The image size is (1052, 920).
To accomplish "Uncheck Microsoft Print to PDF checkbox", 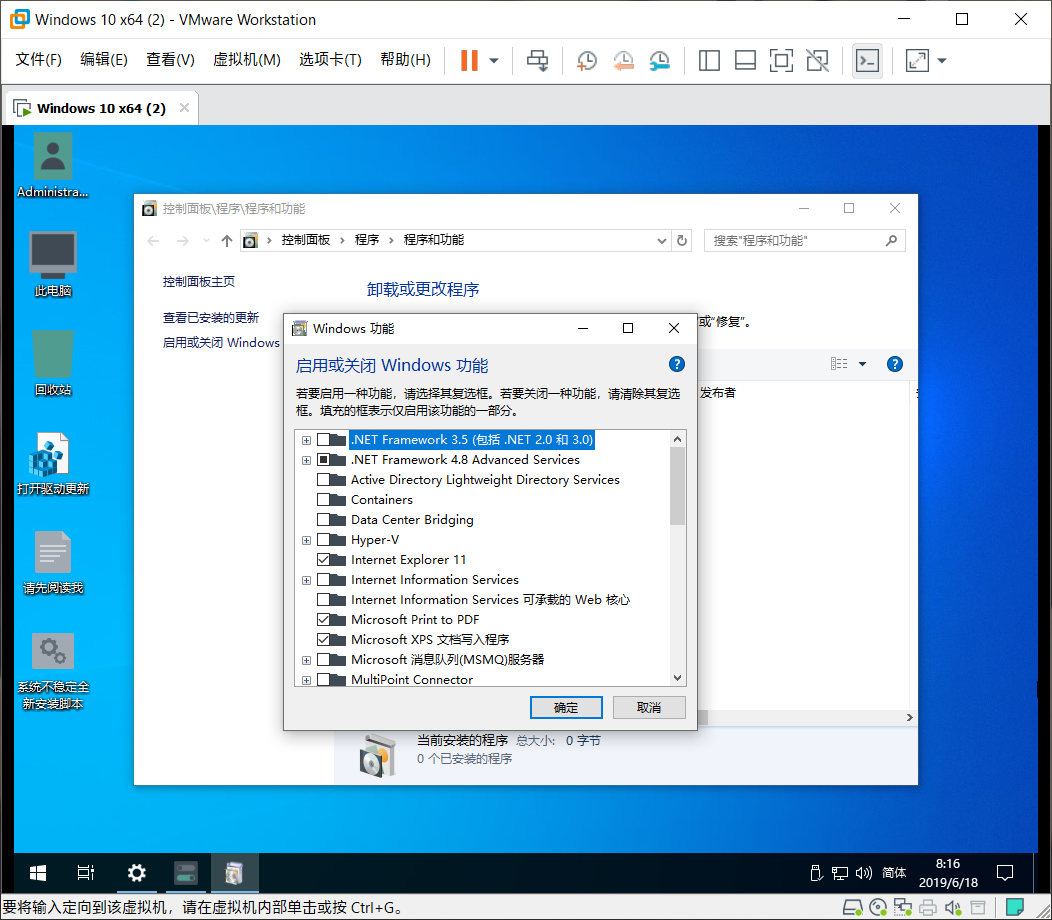I will [x=324, y=619].
